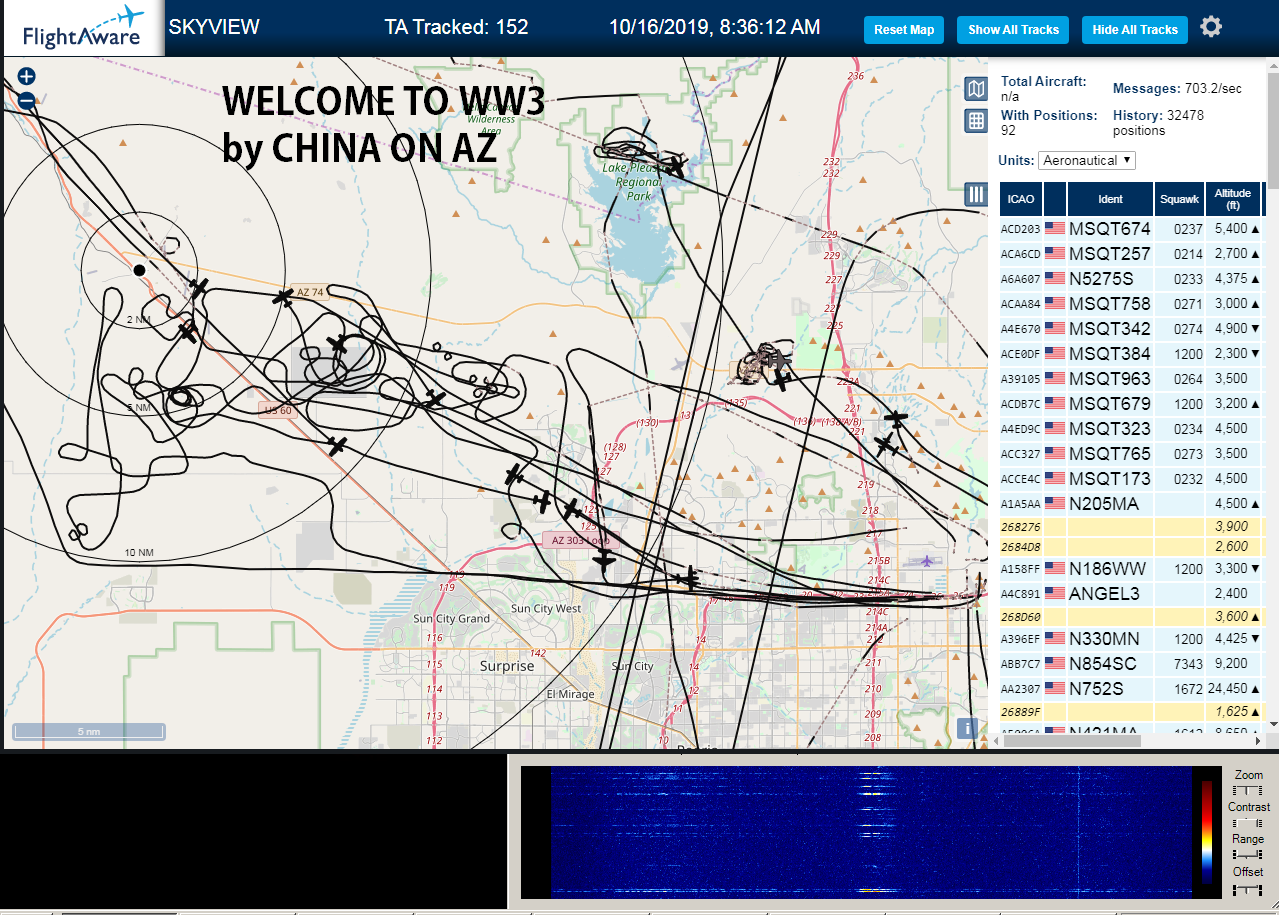Click Hide All Tracks button
Image resolution: width=1279 pixels, height=915 pixels.
click(1135, 30)
